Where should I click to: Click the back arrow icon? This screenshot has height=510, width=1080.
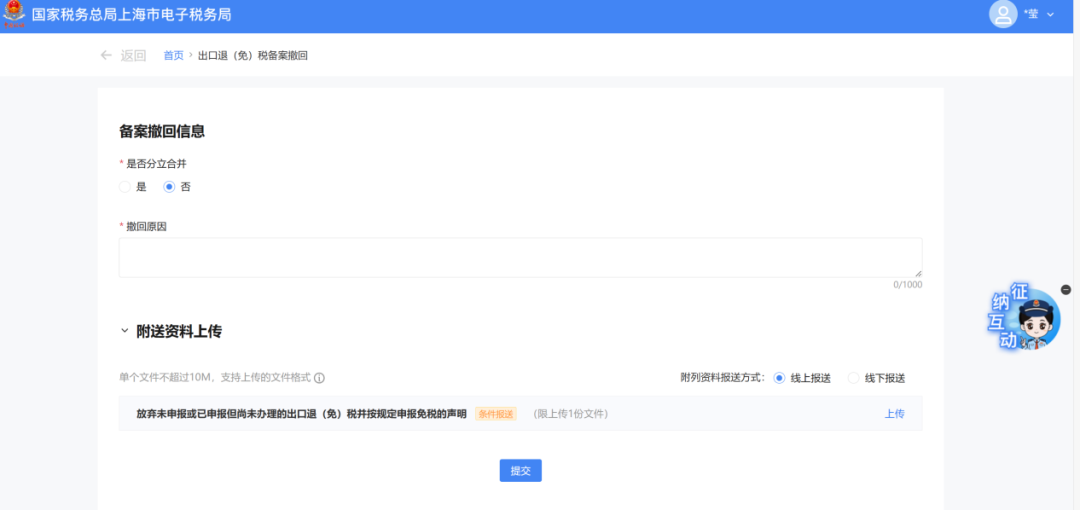pos(106,55)
